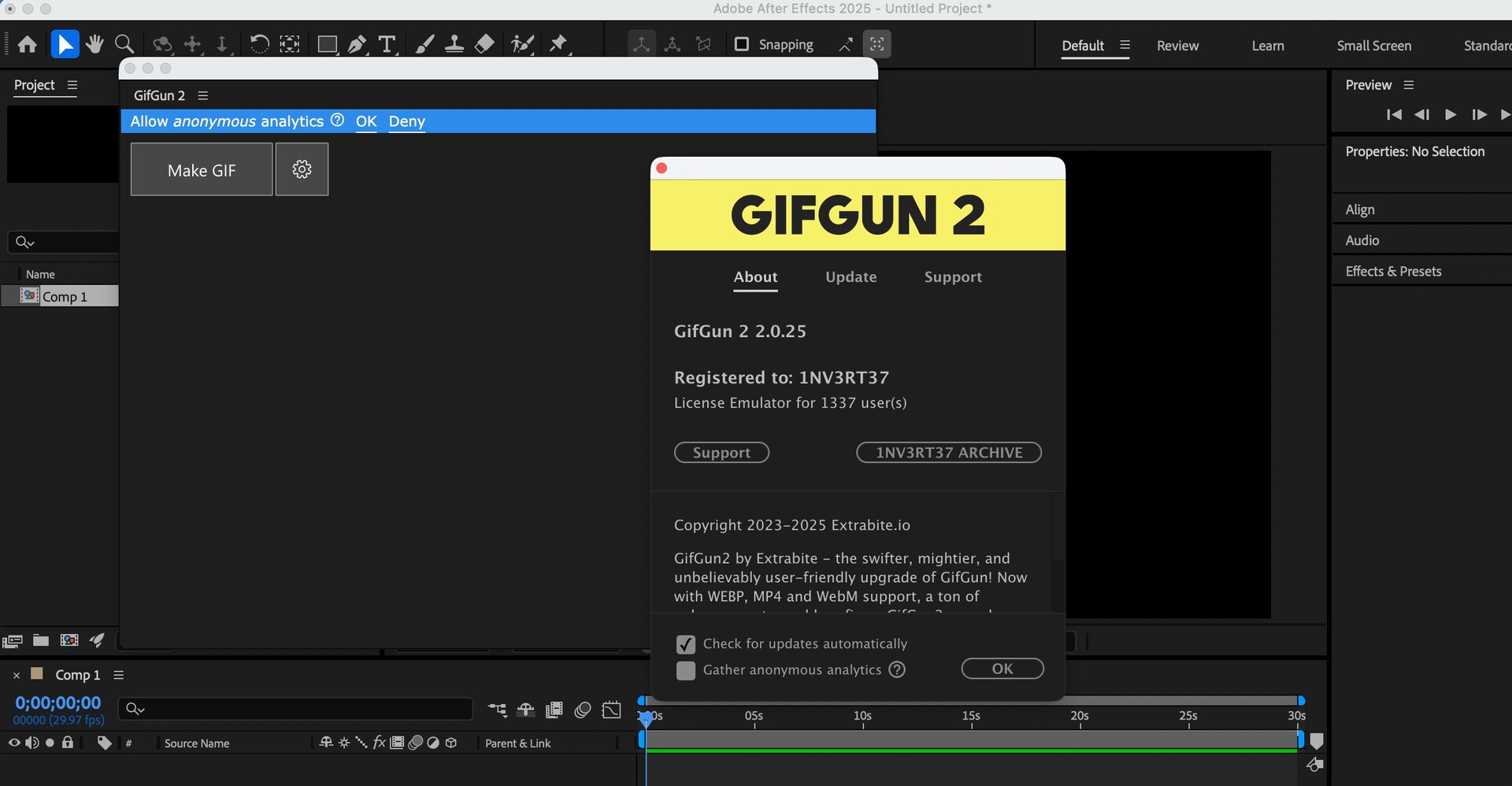Enable Gather anonymous analytics checkbox
This screenshot has width=1512, height=786.
click(x=686, y=670)
